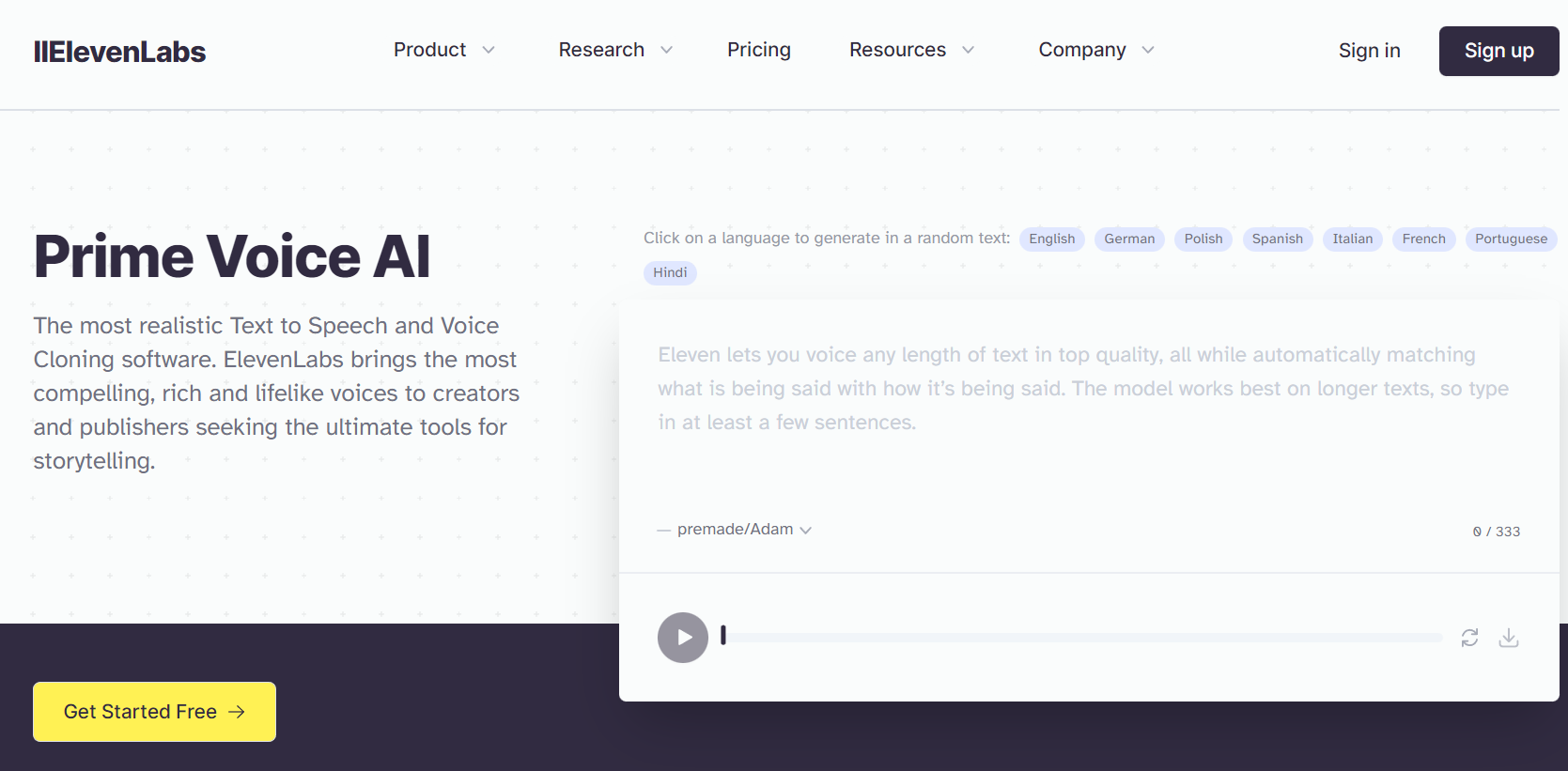Click the audio progress track
The image size is (1568, 771).
click(x=1082, y=638)
